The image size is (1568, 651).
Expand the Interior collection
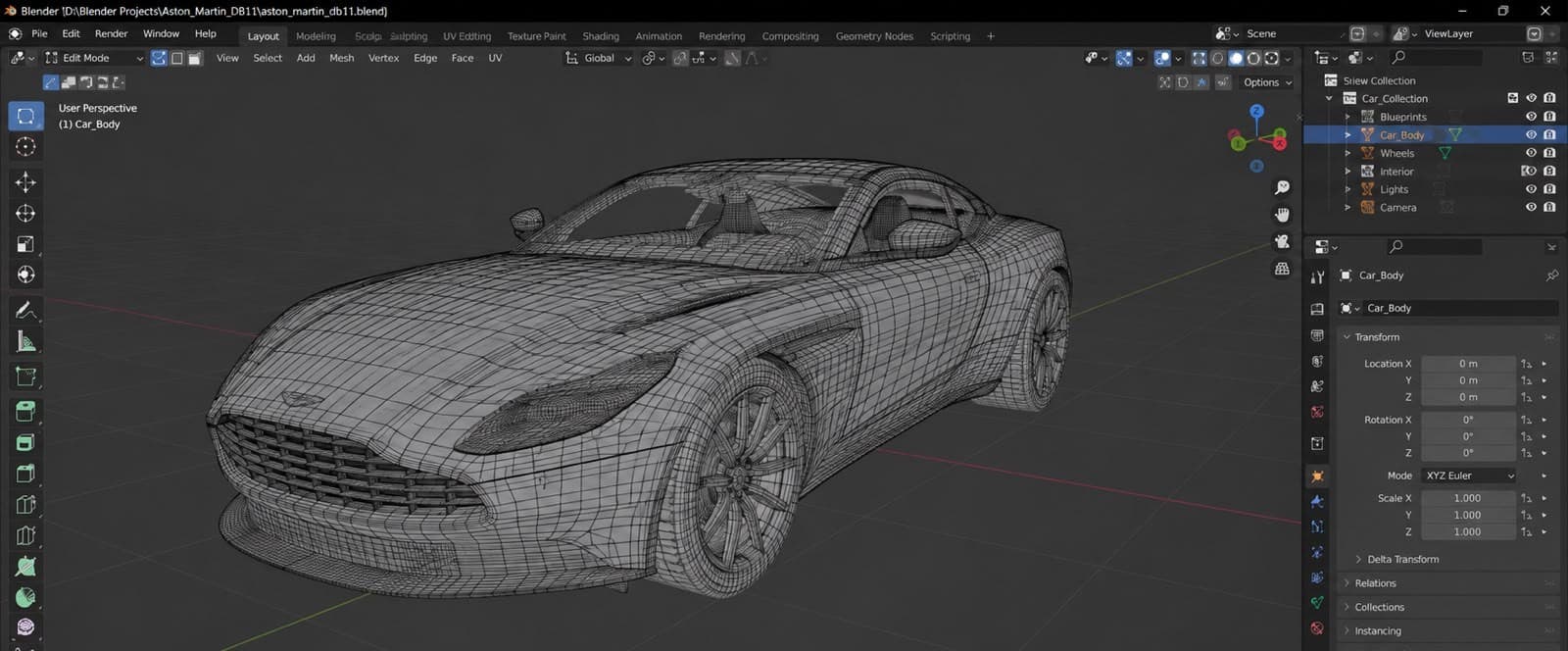[x=1347, y=172]
